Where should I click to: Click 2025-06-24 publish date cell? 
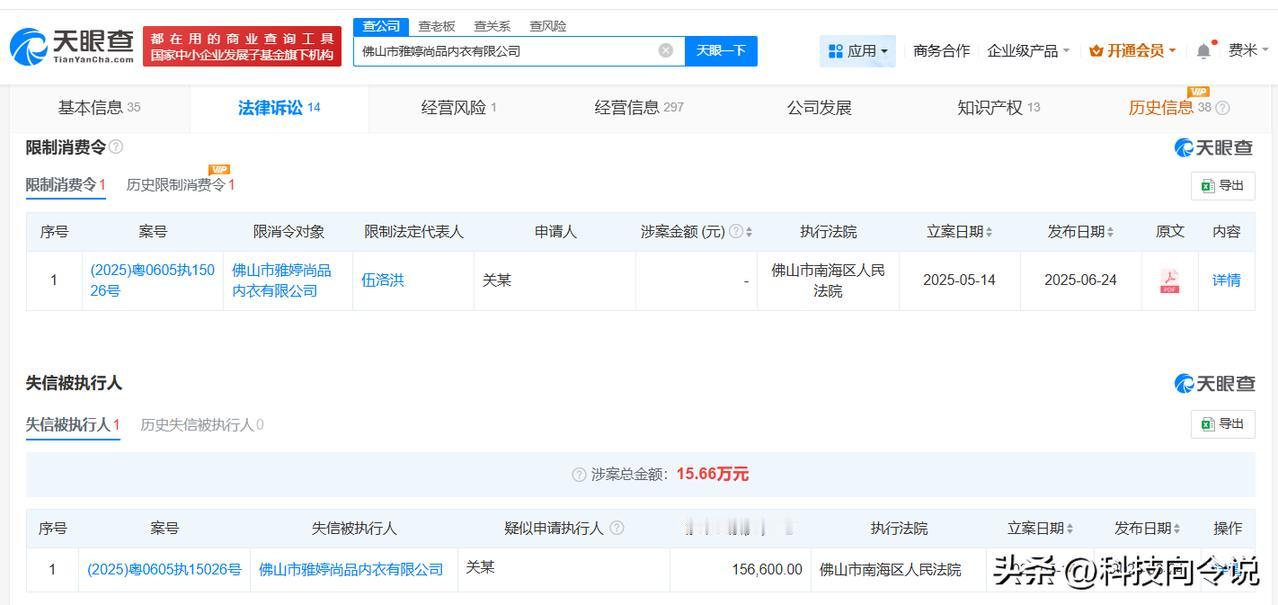click(1080, 280)
